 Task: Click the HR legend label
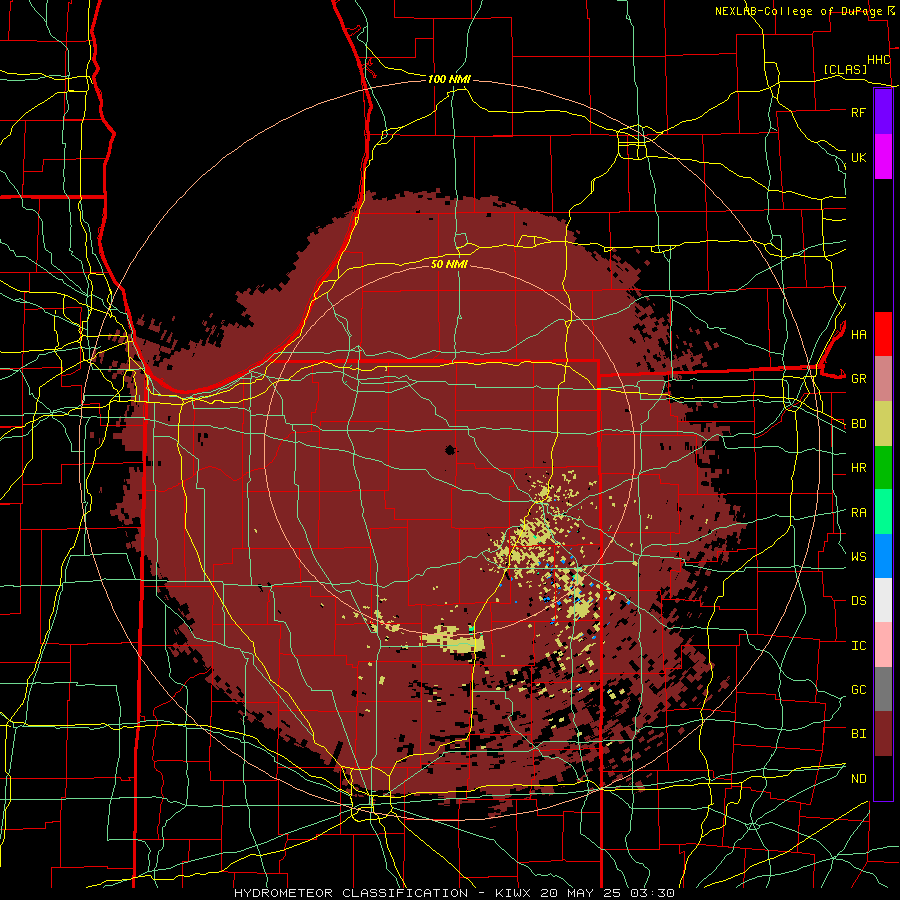858,468
